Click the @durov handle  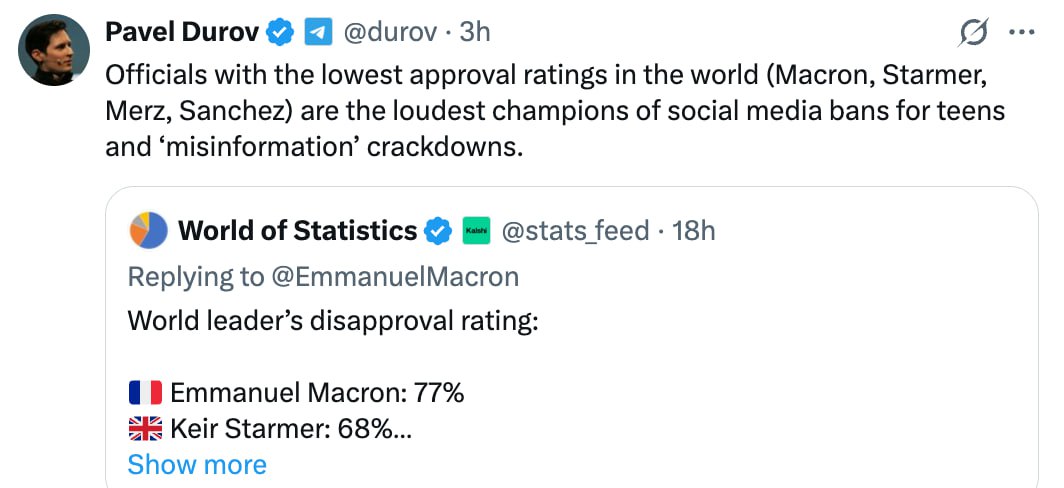coord(390,32)
